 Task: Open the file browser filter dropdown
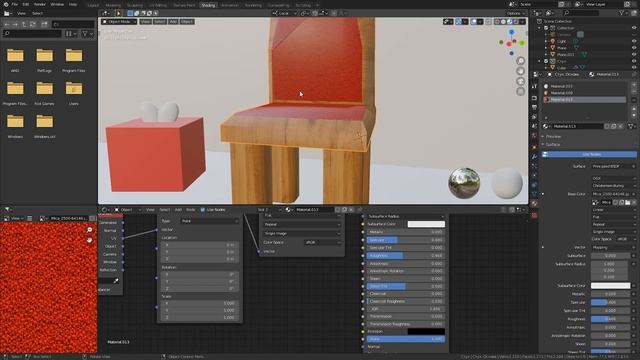coord(88,34)
